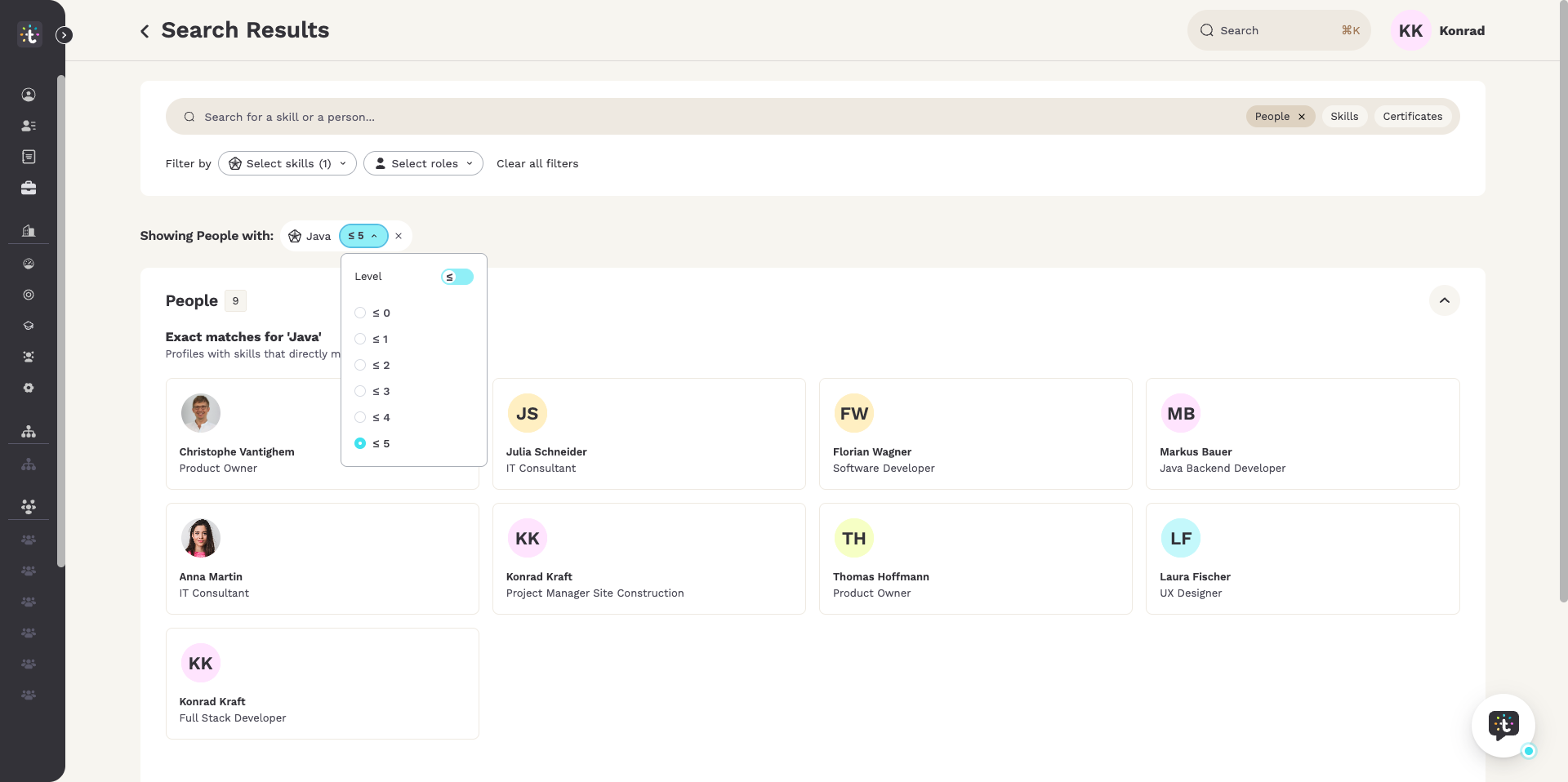Open Markus Bauer's profile card

point(1303,433)
